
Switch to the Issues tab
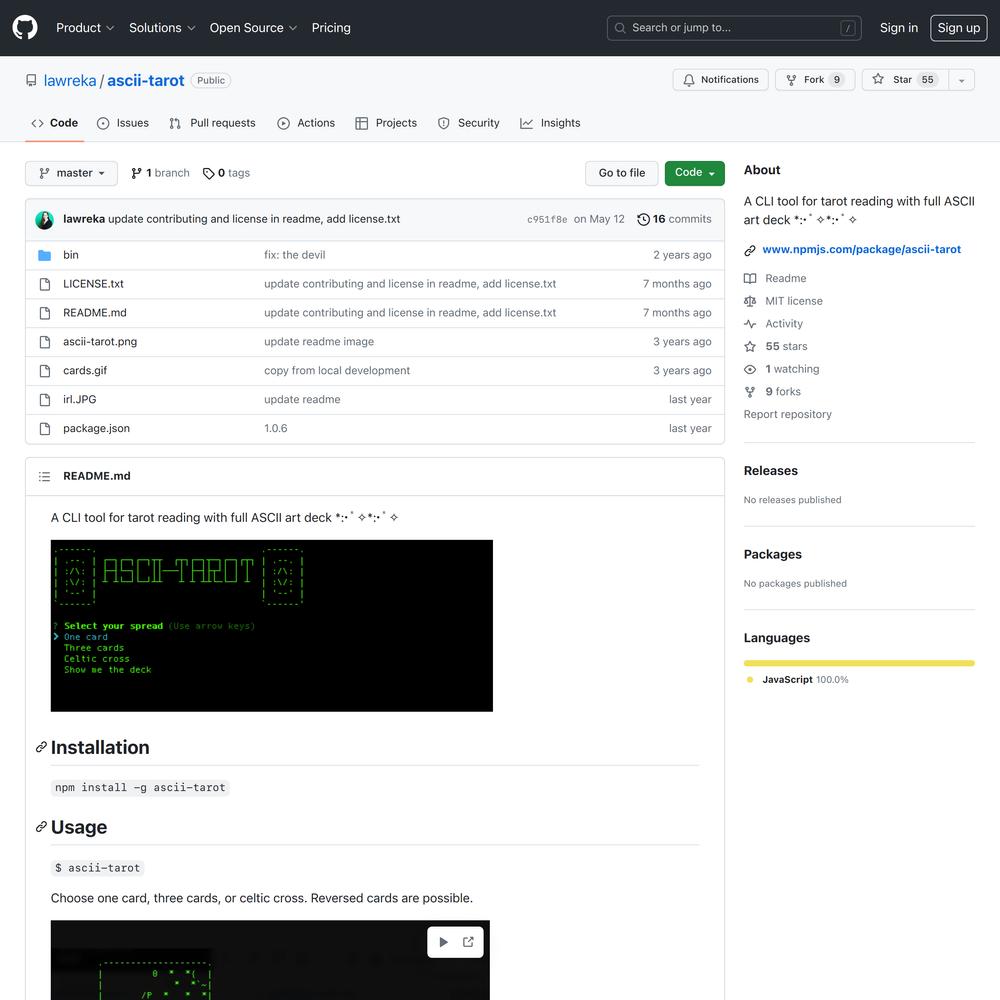122,123
